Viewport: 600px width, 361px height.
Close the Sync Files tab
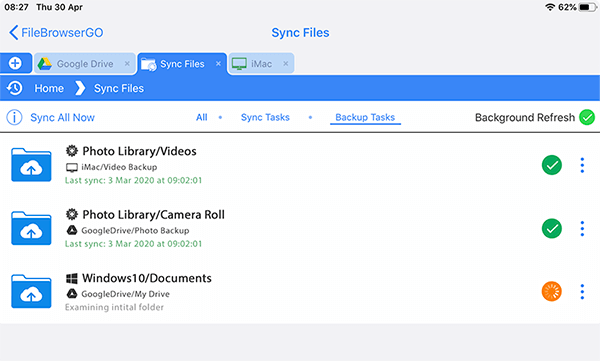[218, 64]
